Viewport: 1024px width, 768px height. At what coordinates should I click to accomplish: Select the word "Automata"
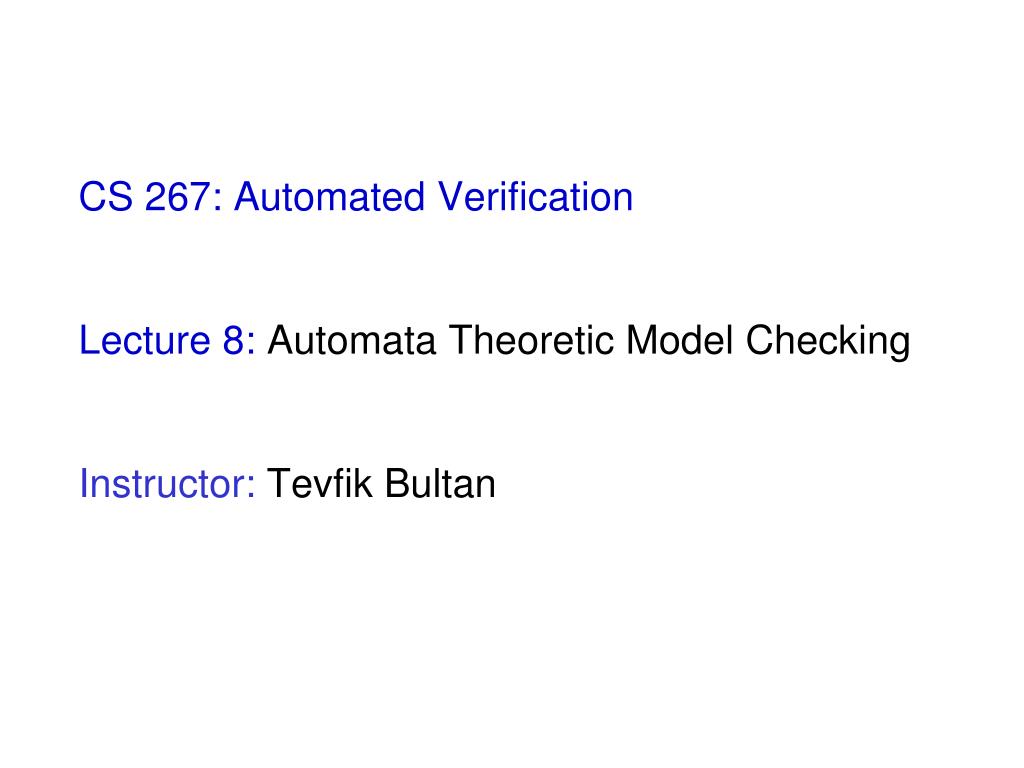(x=352, y=342)
